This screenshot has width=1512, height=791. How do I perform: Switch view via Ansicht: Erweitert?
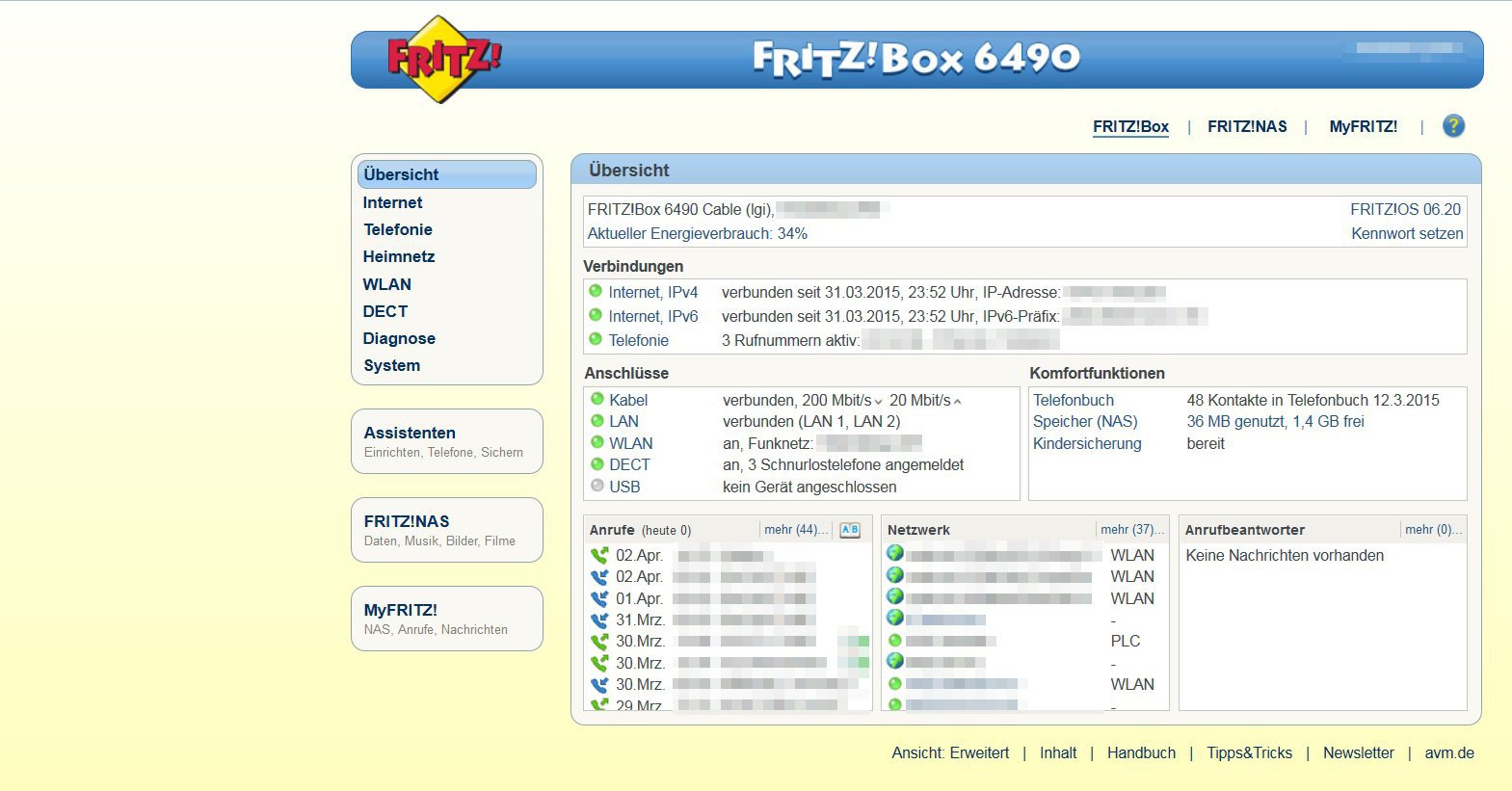pyautogui.click(x=950, y=752)
